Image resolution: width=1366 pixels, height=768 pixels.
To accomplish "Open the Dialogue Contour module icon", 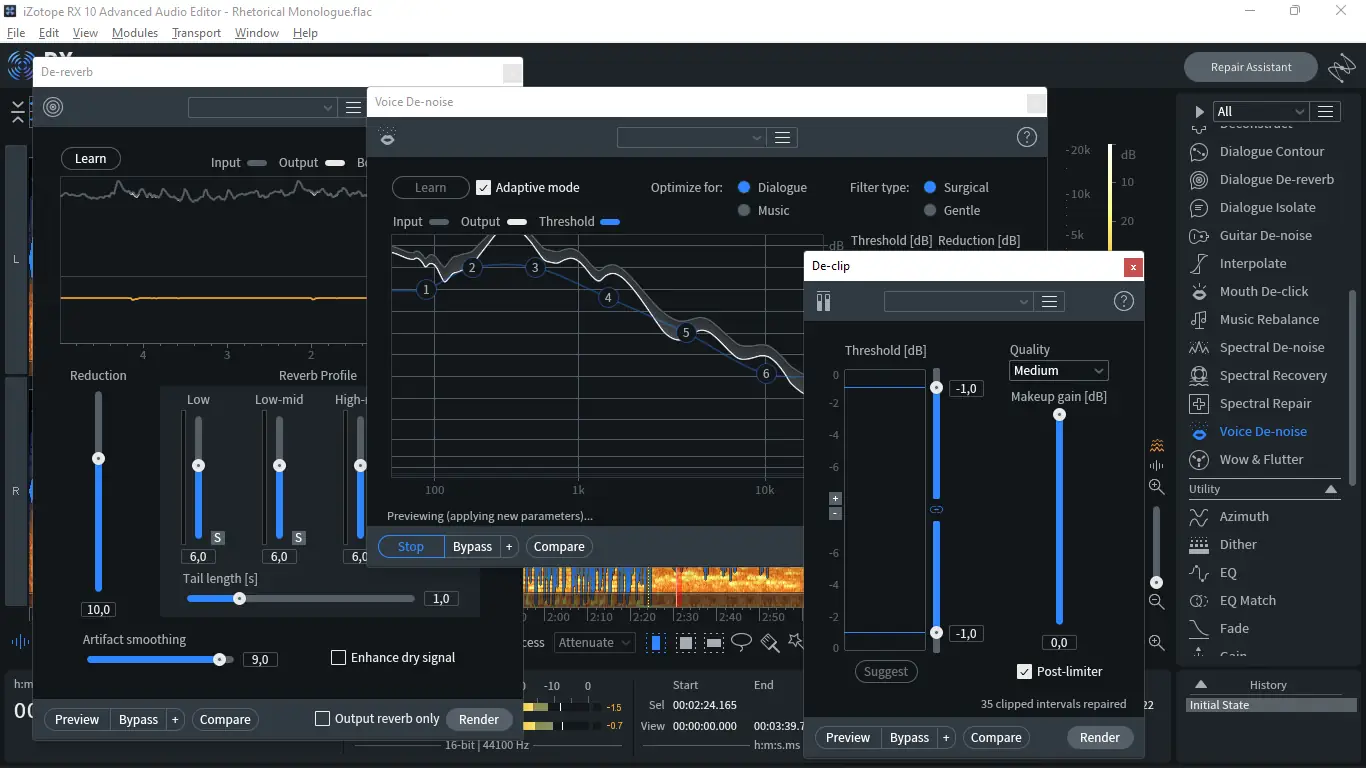I will click(x=1199, y=152).
